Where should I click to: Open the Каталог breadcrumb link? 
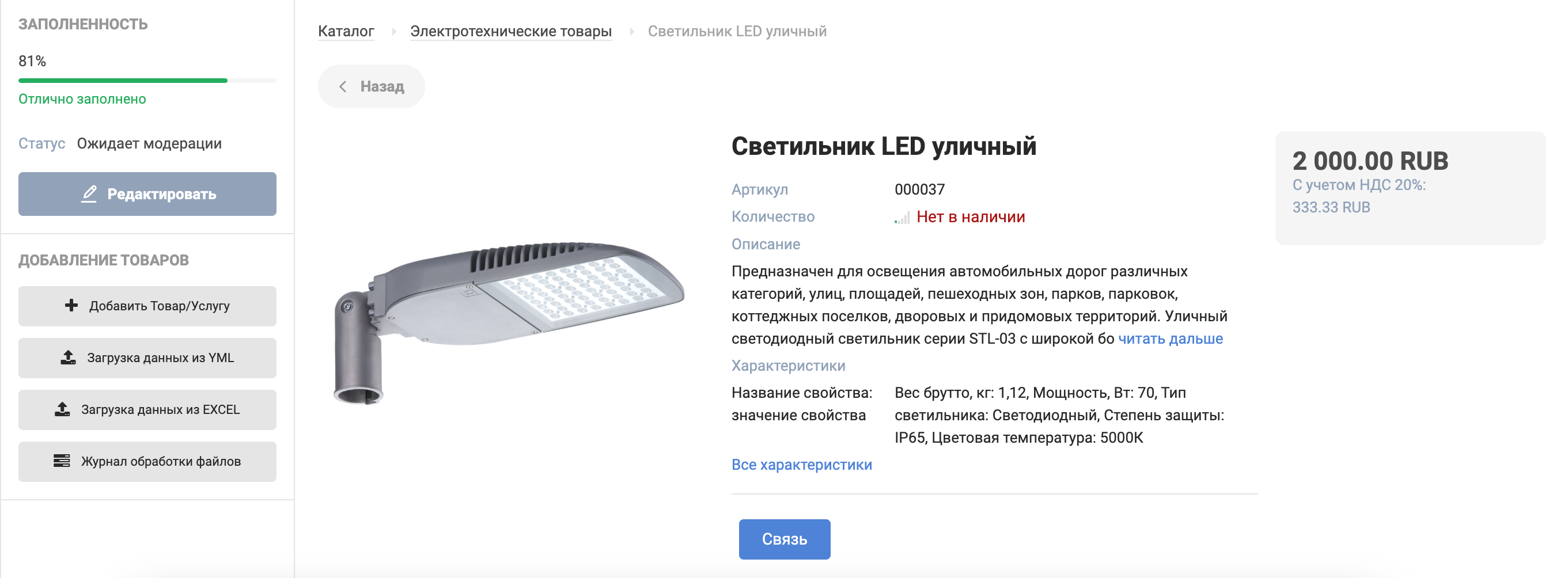click(x=346, y=32)
